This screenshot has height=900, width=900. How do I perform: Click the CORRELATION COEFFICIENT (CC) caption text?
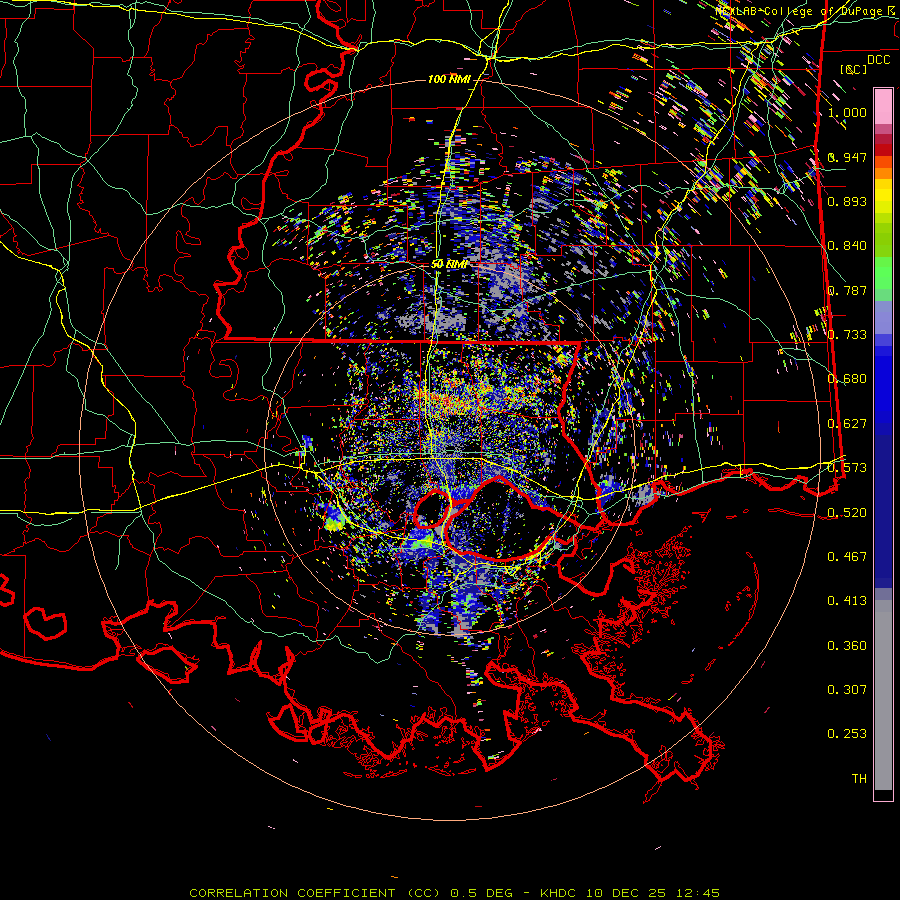coord(314,893)
